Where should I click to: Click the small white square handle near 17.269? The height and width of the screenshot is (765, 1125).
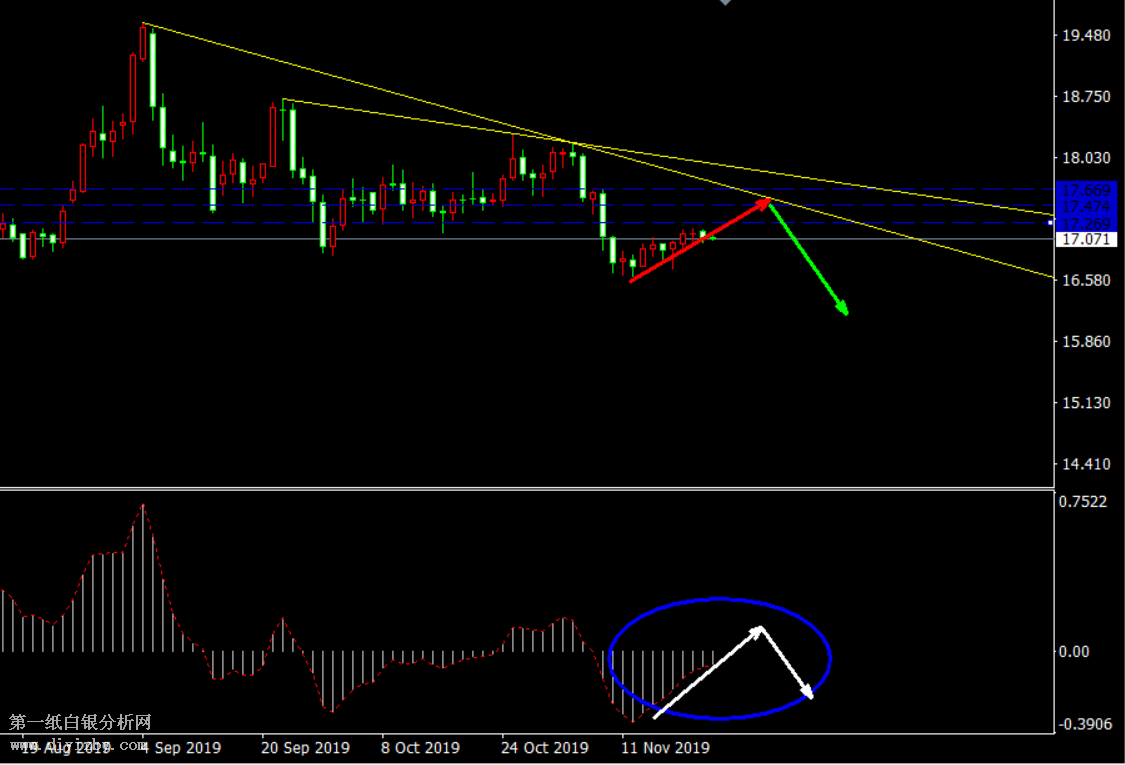pos(1050,222)
